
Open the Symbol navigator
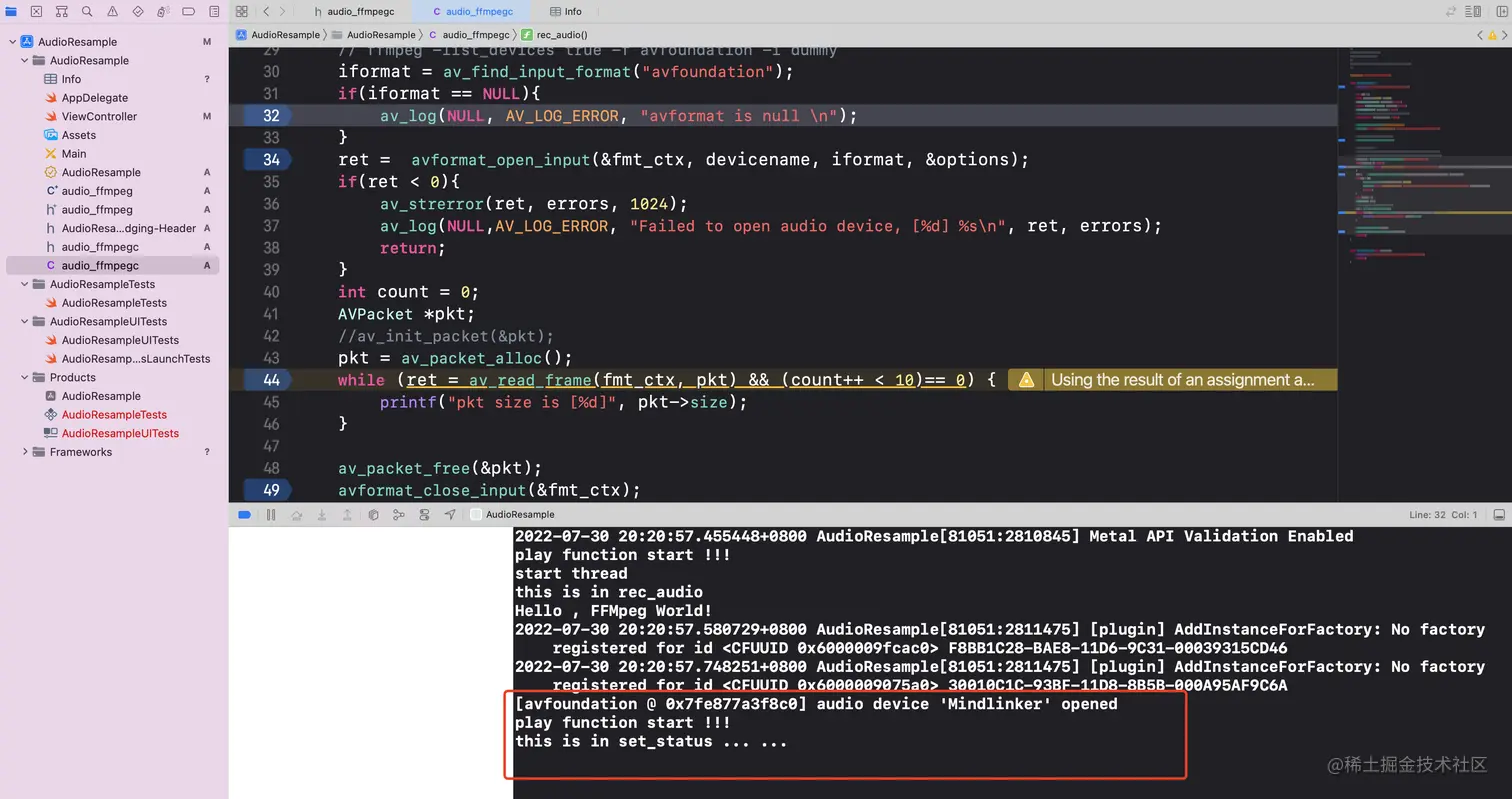(61, 12)
